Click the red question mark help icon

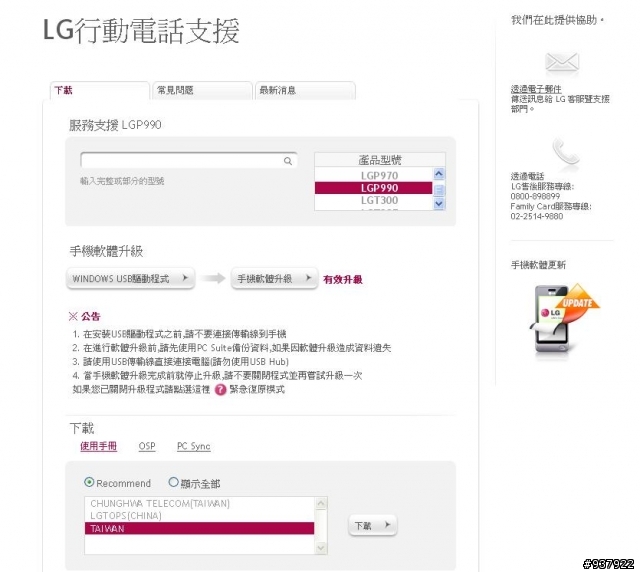(220, 389)
